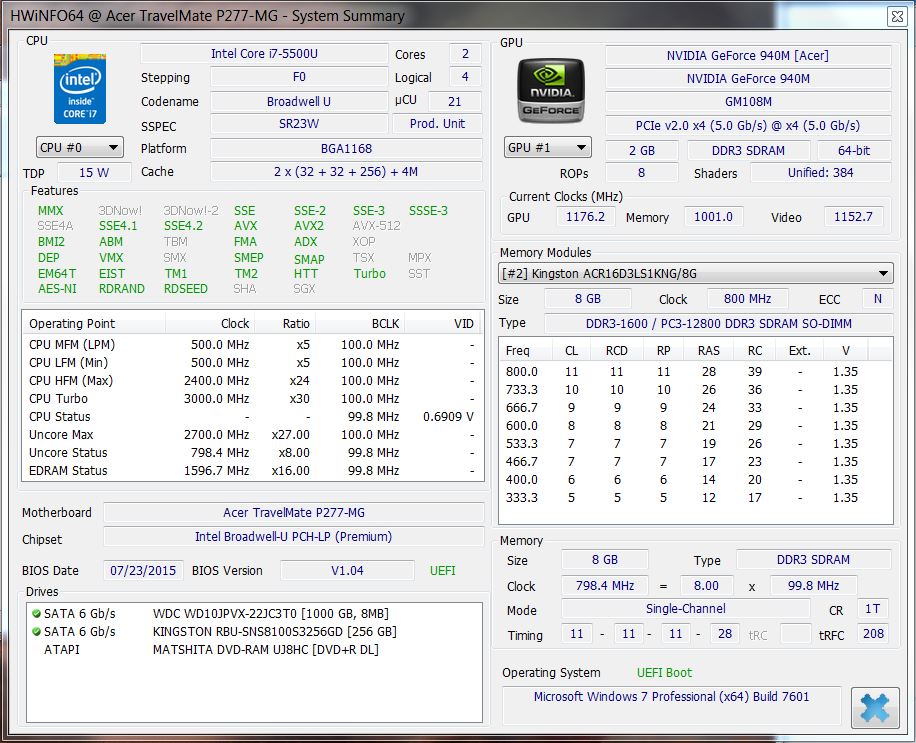
Task: Click the BIOS Version V1.04 field
Action: pos(346,571)
